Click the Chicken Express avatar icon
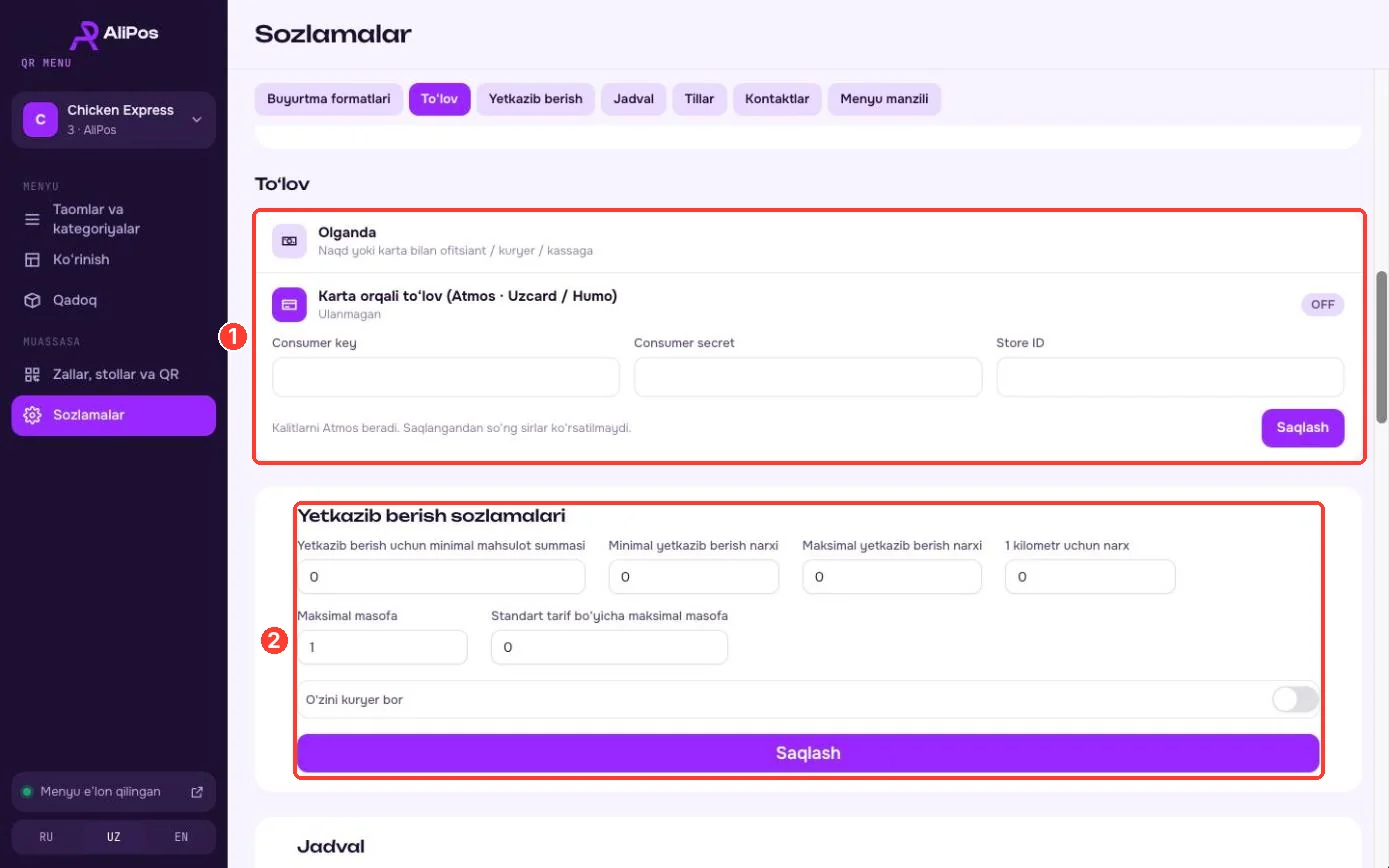1389x868 pixels. pos(40,120)
